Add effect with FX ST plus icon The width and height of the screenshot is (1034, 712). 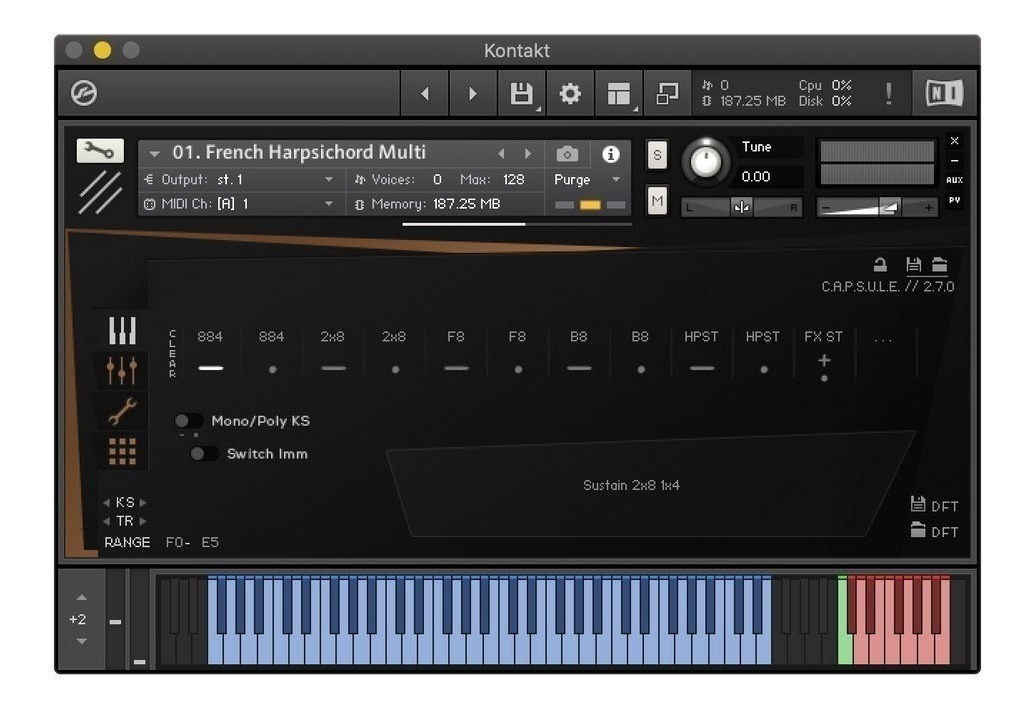824,360
